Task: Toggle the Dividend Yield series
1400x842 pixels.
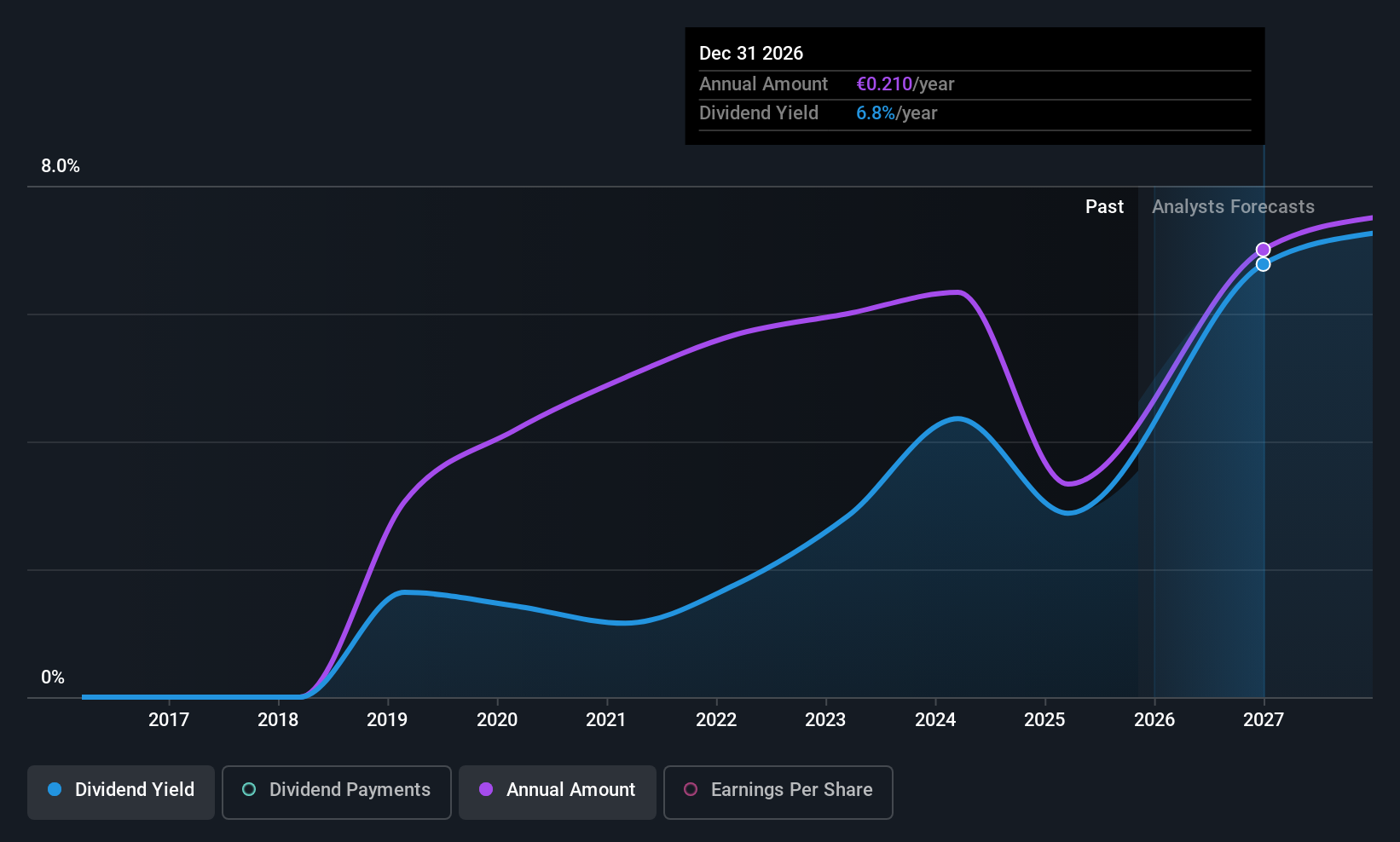Action: [x=121, y=791]
